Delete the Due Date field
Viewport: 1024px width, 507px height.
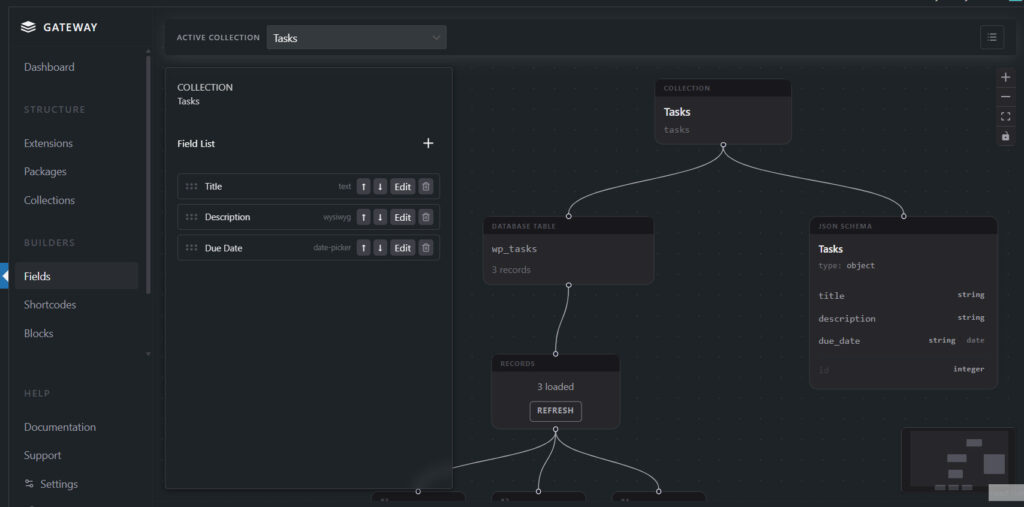(426, 248)
